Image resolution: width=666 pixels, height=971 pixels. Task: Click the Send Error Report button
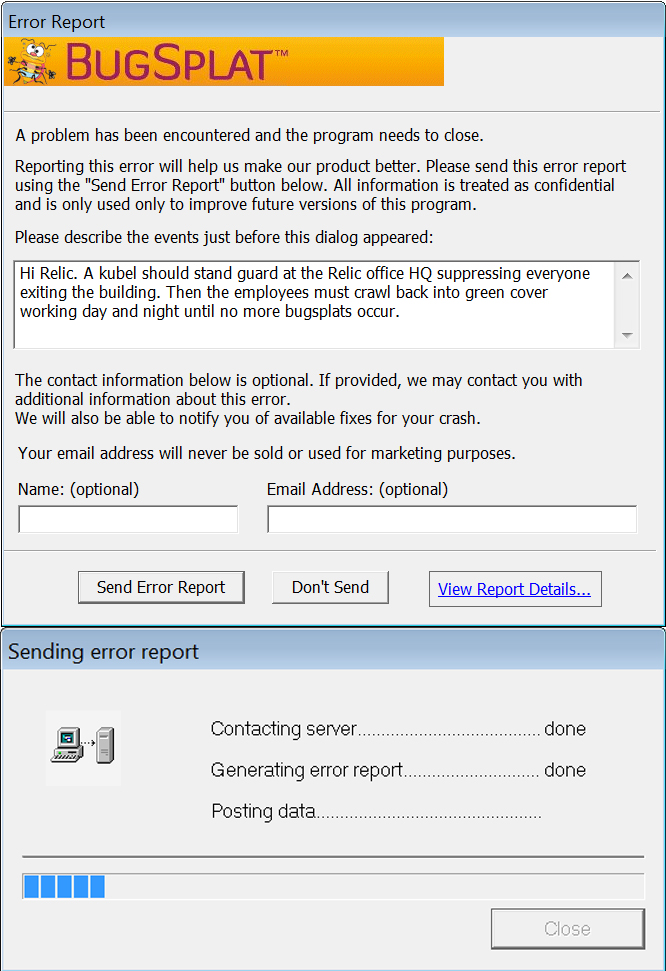161,587
